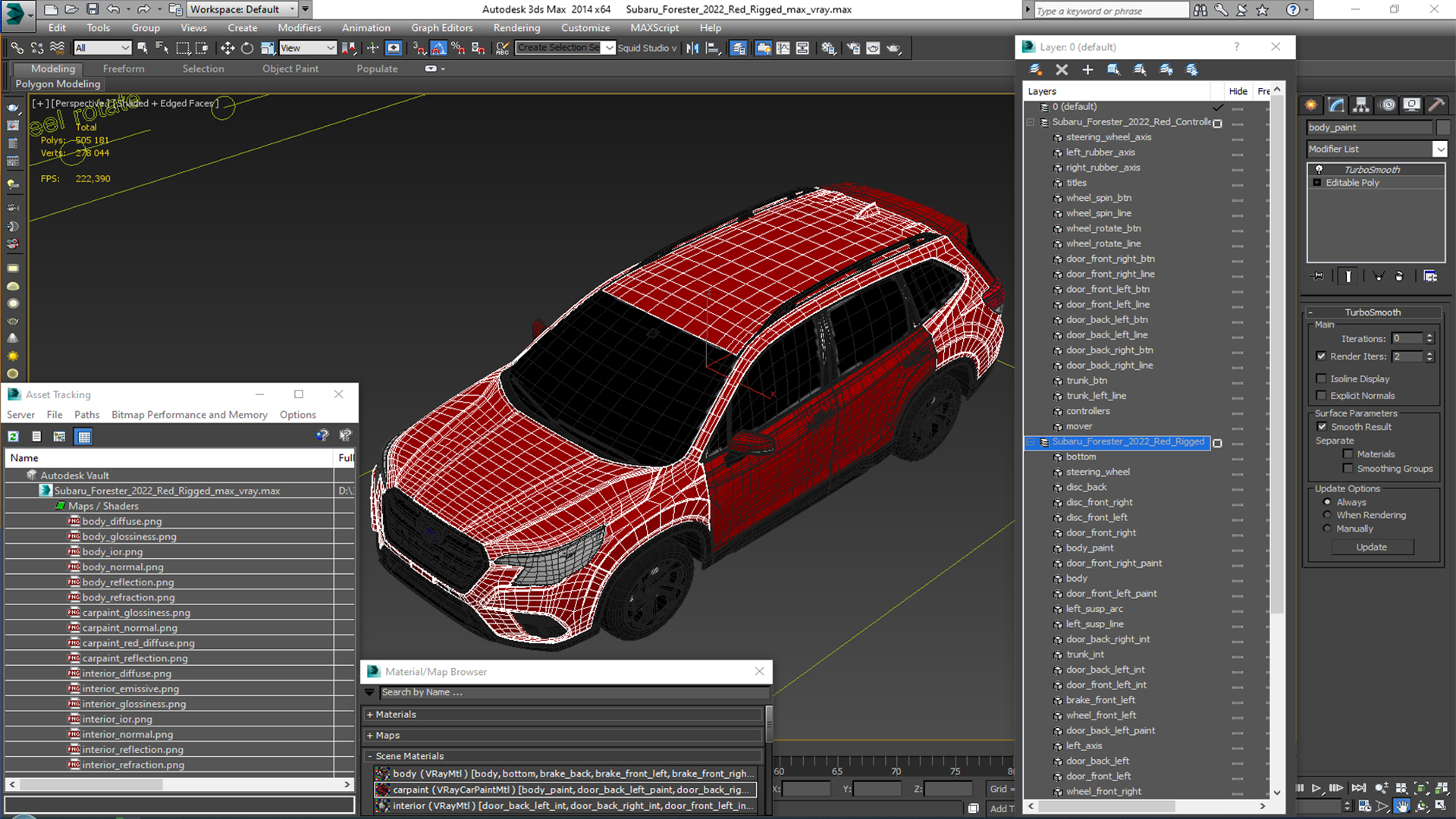1456x819 pixels.
Task: Expand the Editable Poly modifier plus box
Action: 1317,183
